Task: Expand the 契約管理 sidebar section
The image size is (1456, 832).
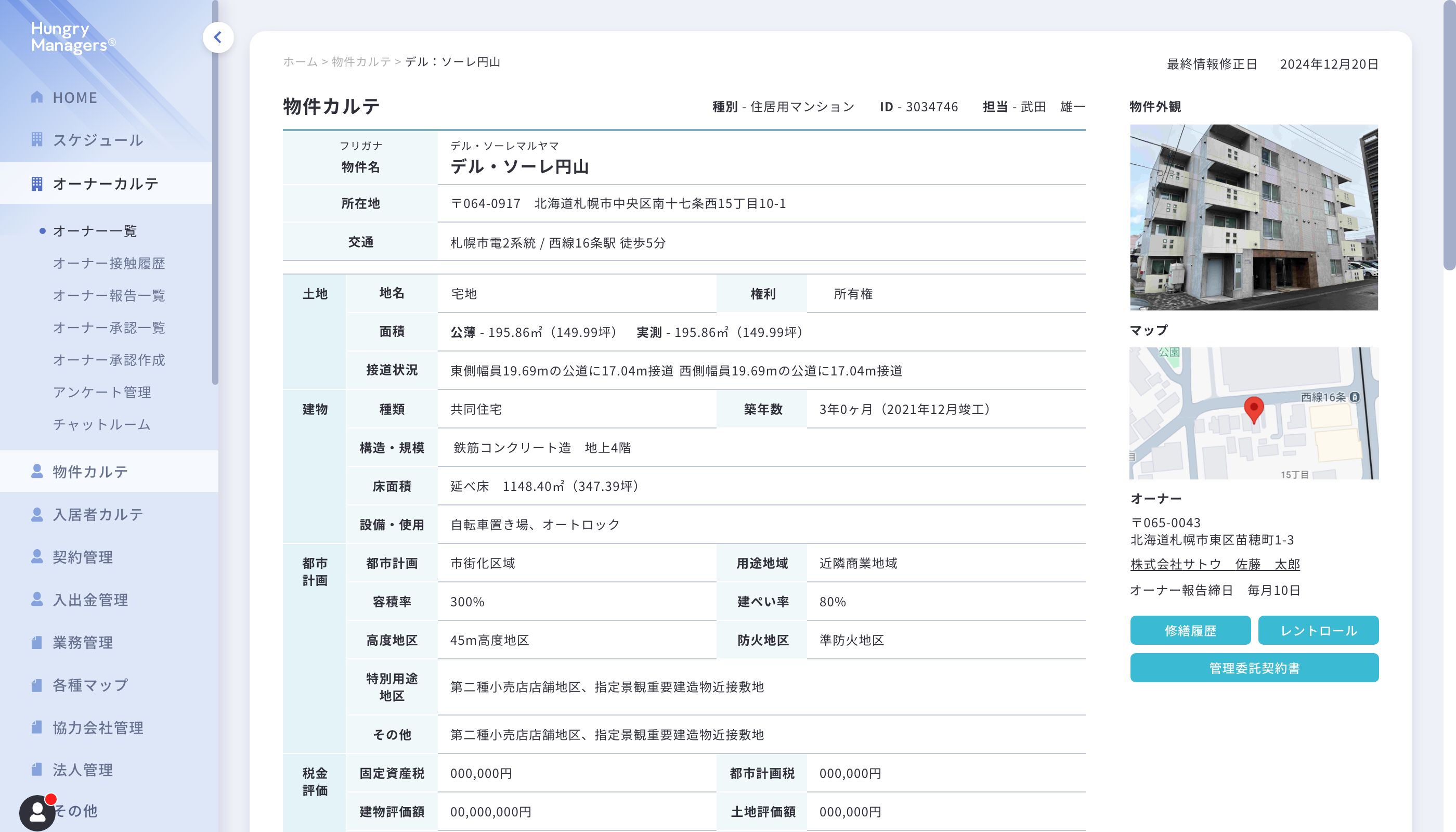Action: click(x=83, y=557)
